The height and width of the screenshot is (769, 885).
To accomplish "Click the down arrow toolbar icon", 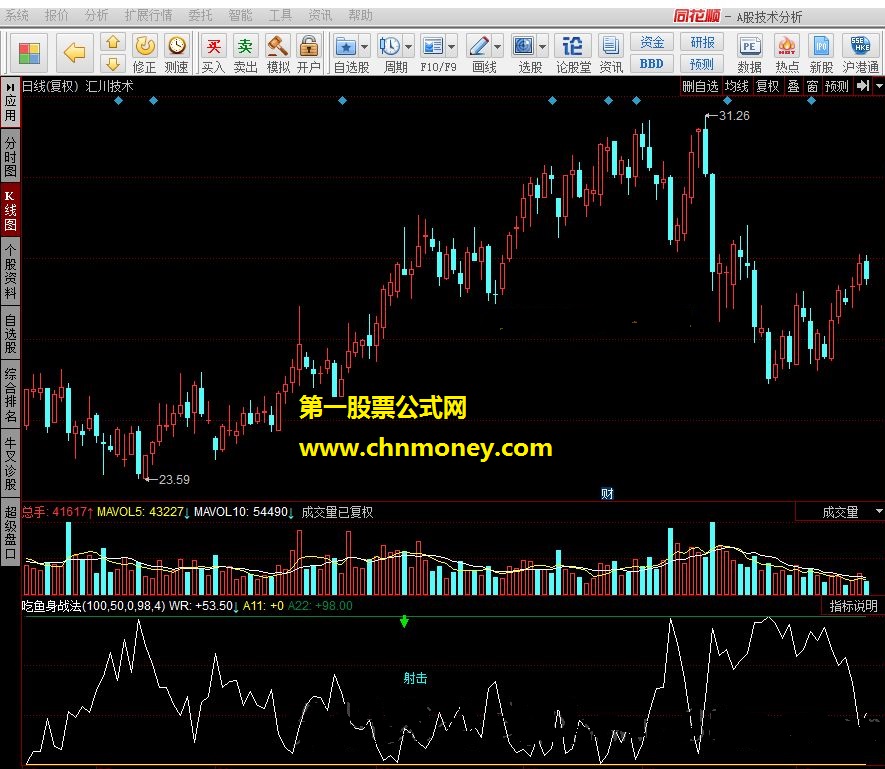I will click(113, 63).
